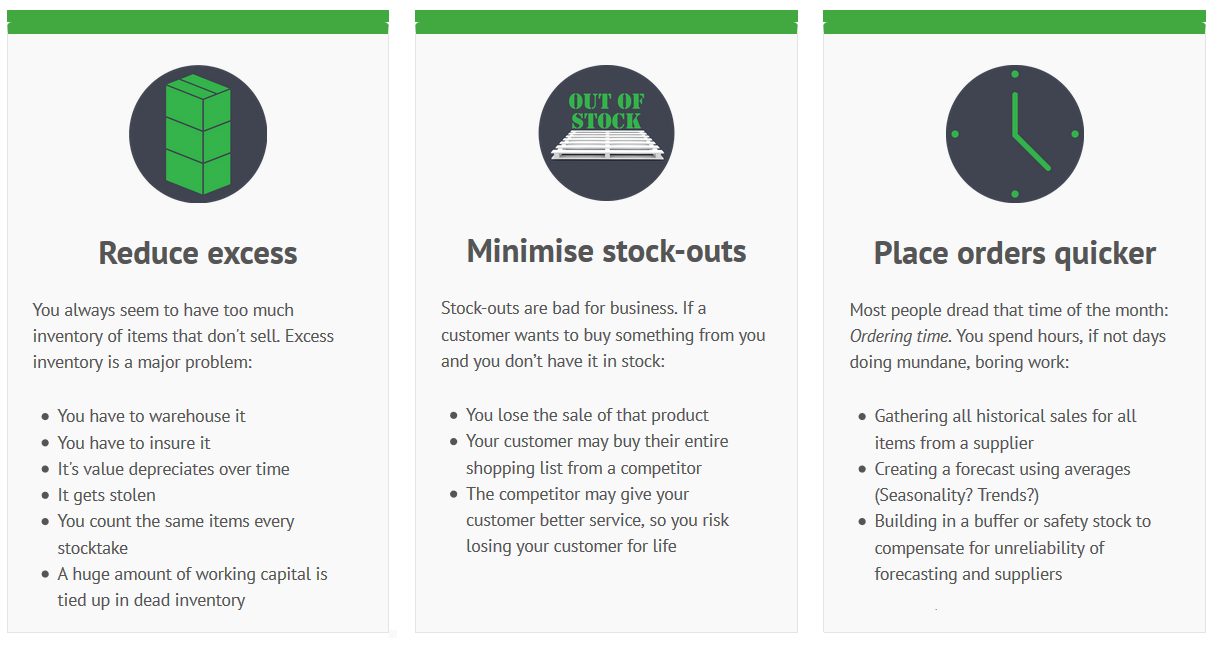Viewport: 1213px width, 646px height.
Task: Click the green clock icon
Action: [1014, 134]
